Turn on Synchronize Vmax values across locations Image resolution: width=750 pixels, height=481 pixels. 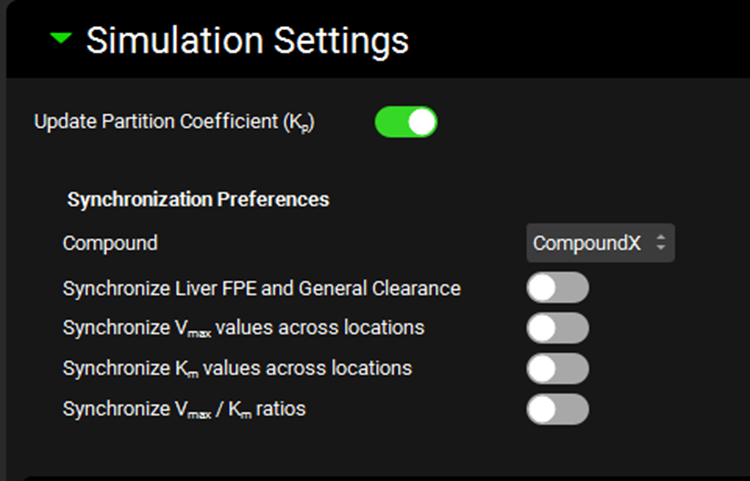[x=557, y=328]
